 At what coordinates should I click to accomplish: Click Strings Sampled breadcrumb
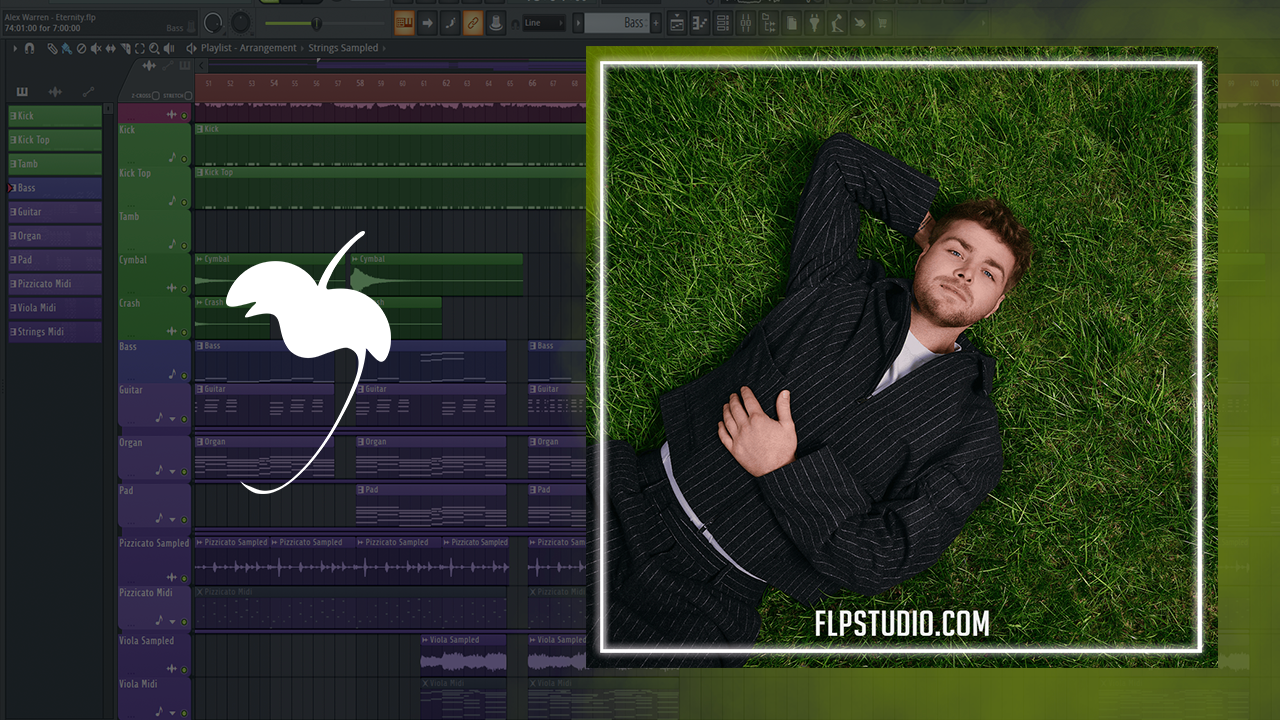coord(343,48)
